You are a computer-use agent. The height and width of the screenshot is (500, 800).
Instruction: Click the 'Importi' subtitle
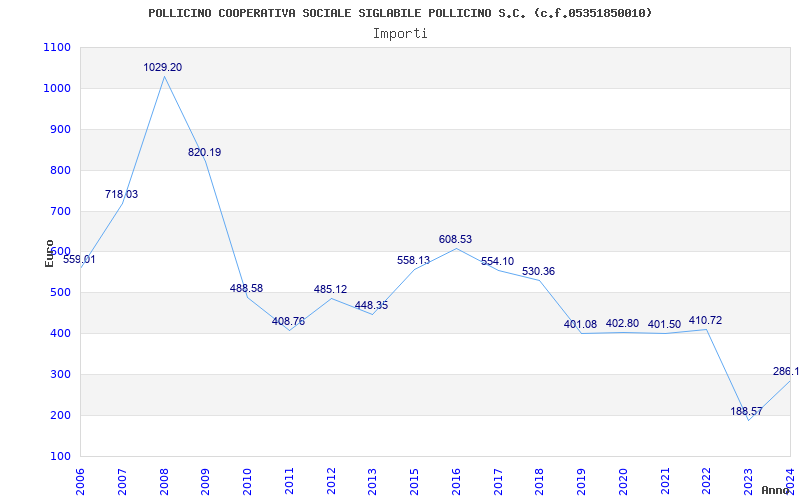point(400,34)
